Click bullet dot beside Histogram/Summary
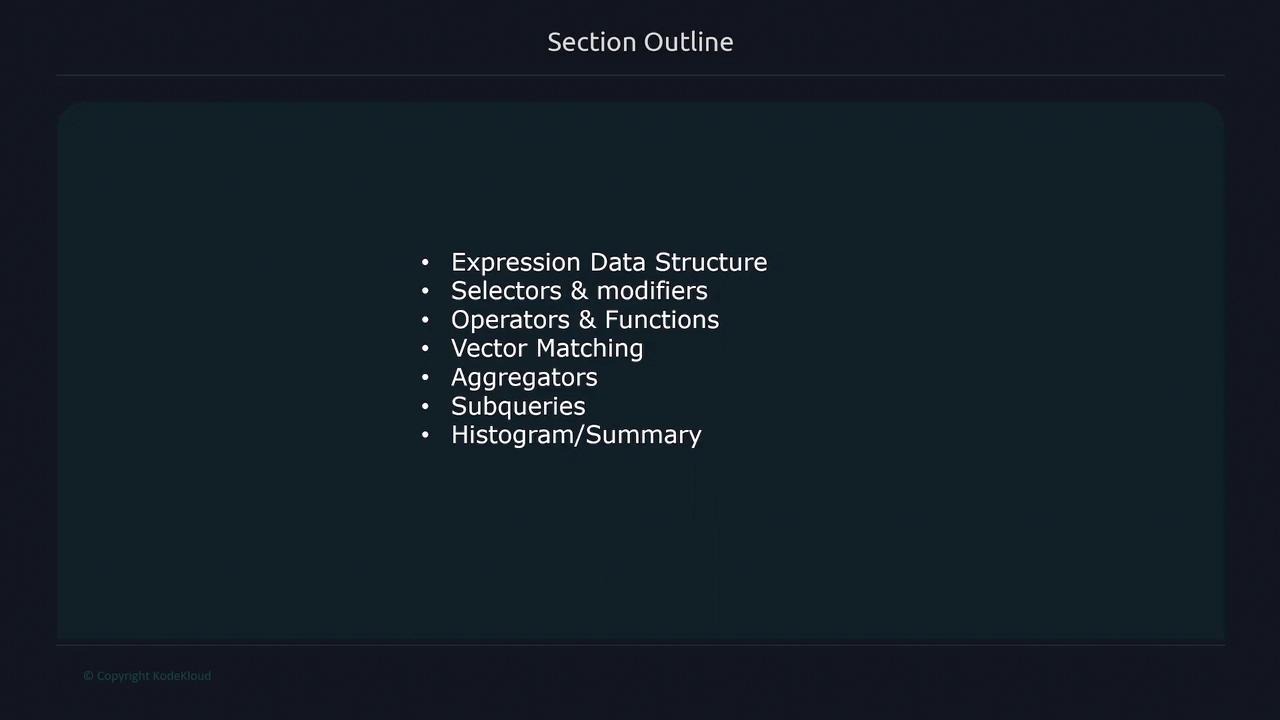Viewport: 1280px width, 720px height. pos(425,436)
